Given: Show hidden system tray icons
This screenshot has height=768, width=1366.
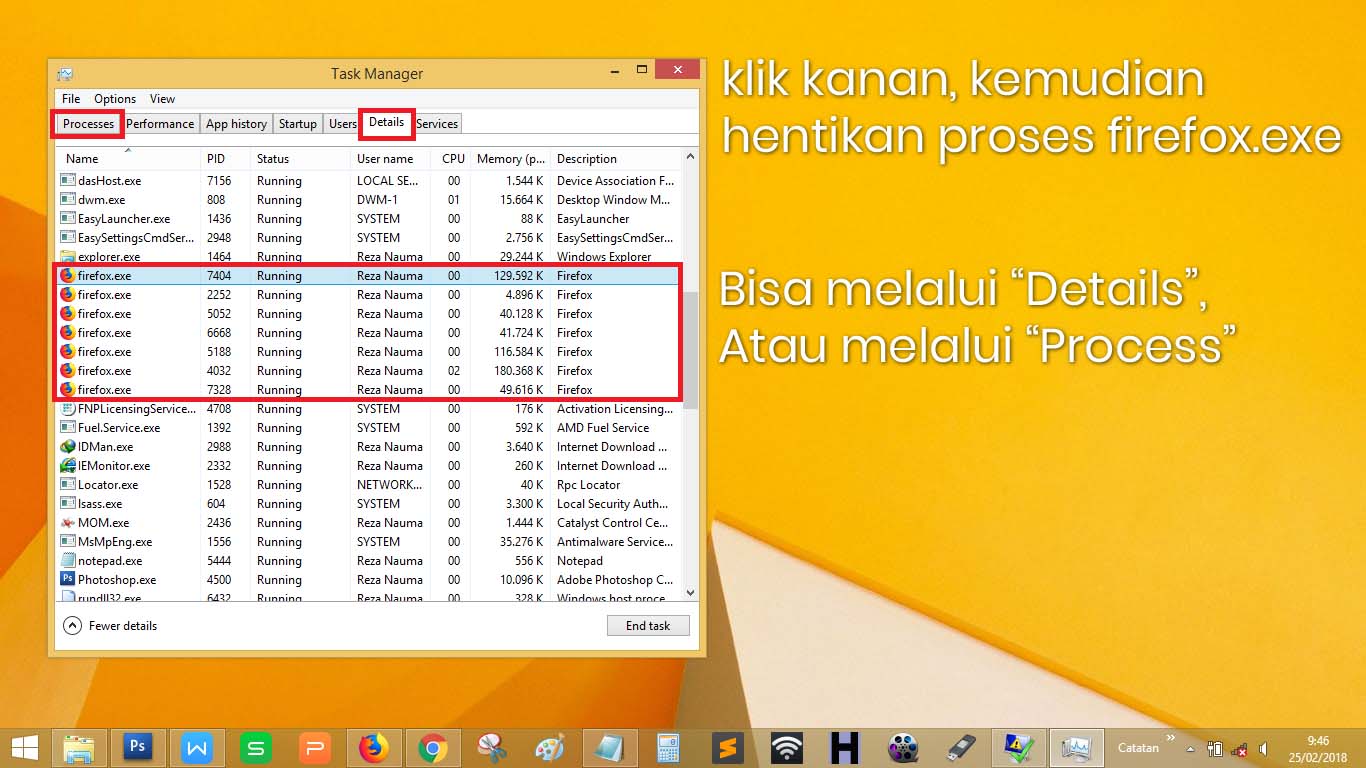Looking at the screenshot, I should coord(1190,748).
